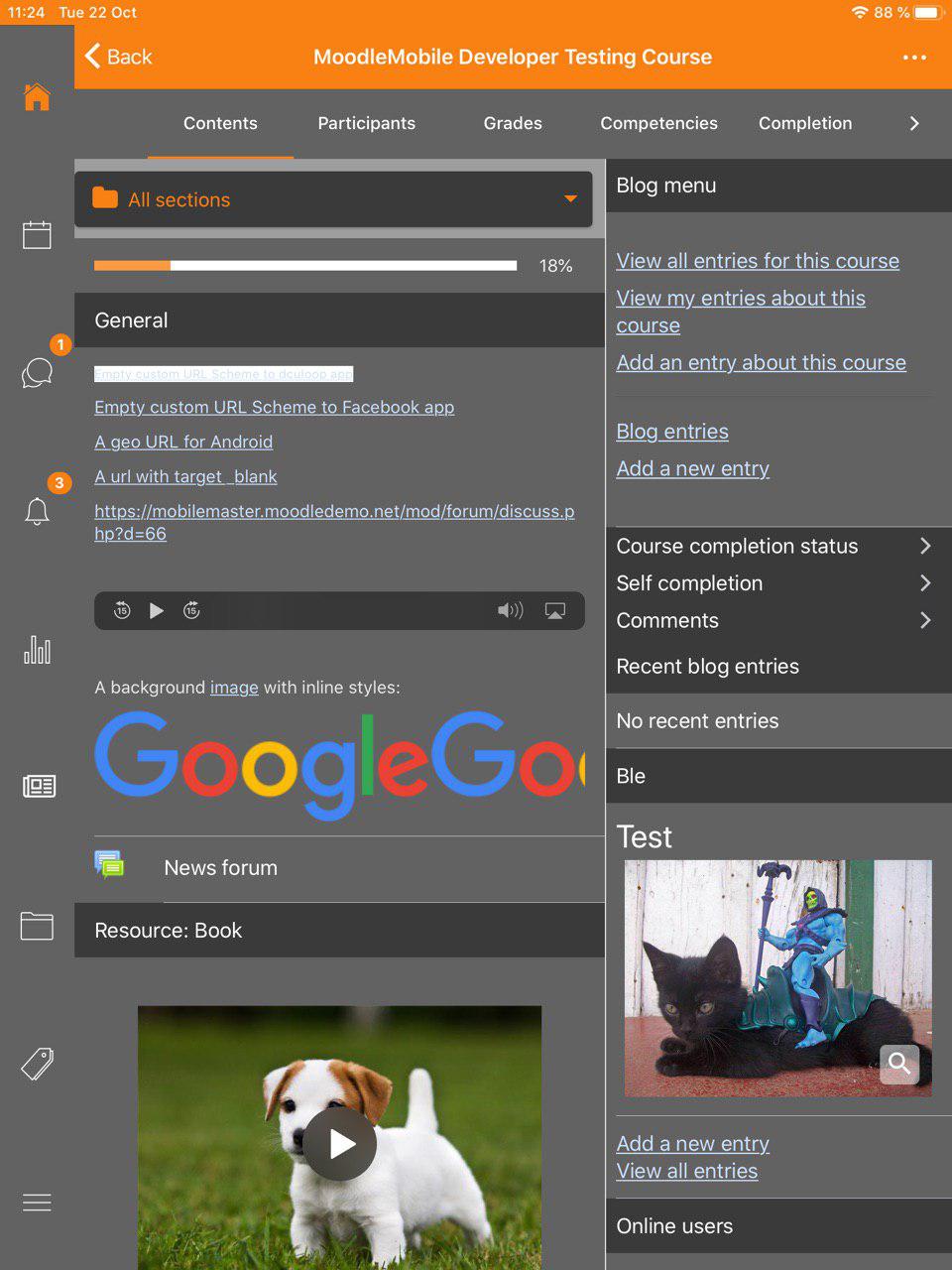
Task: Tap the cat and Skeletor image
Action: (777, 977)
